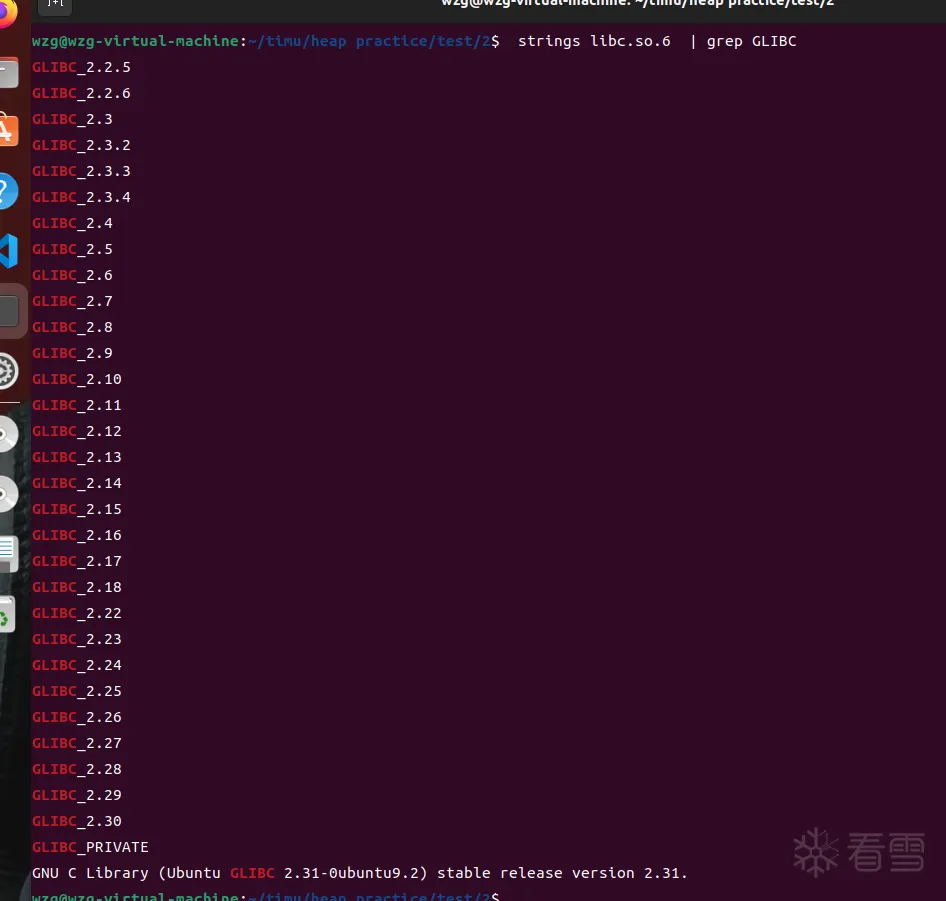Click the GLIBC_2.30 line

77,821
